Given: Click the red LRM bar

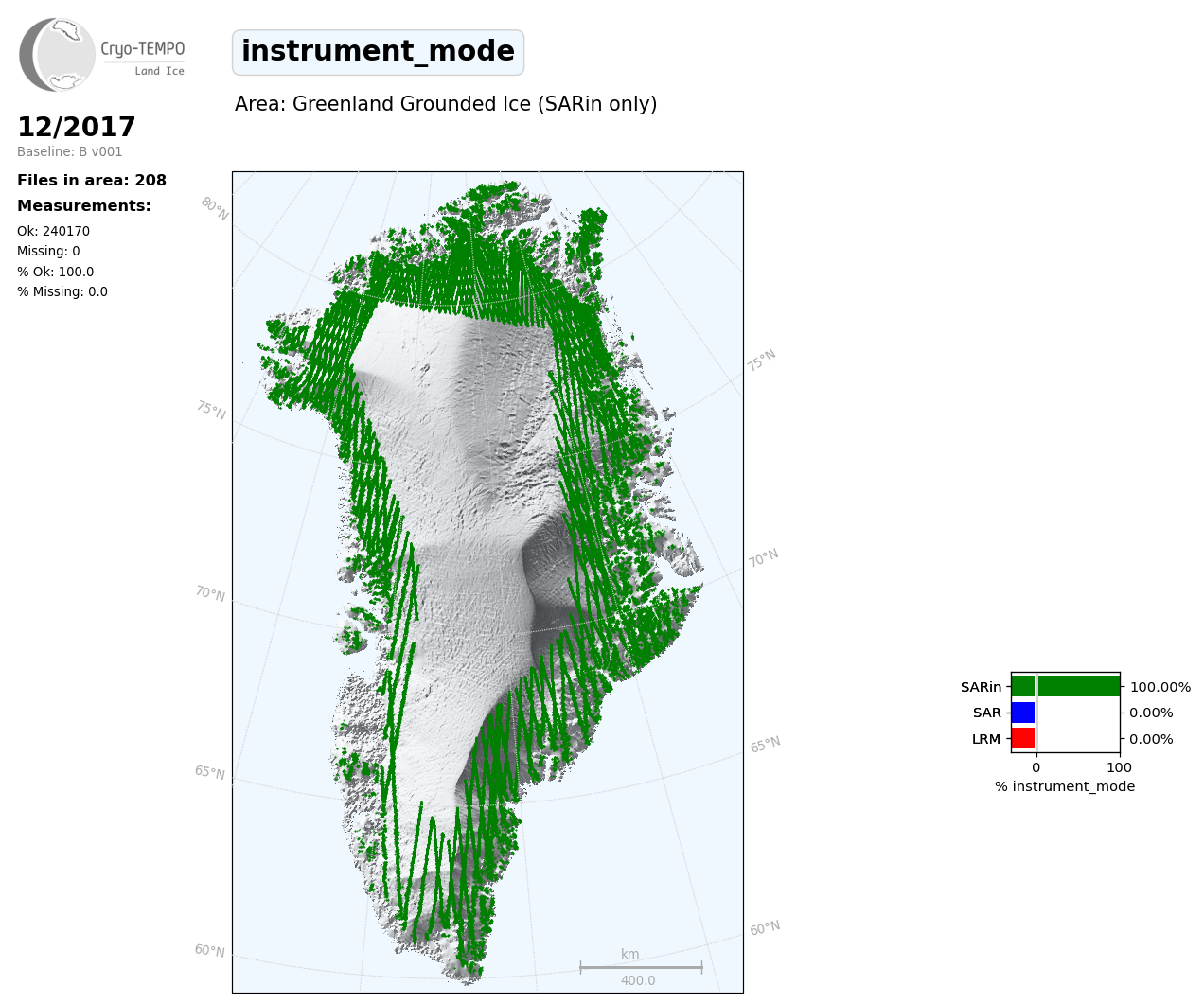Looking at the screenshot, I should coord(1023,738).
